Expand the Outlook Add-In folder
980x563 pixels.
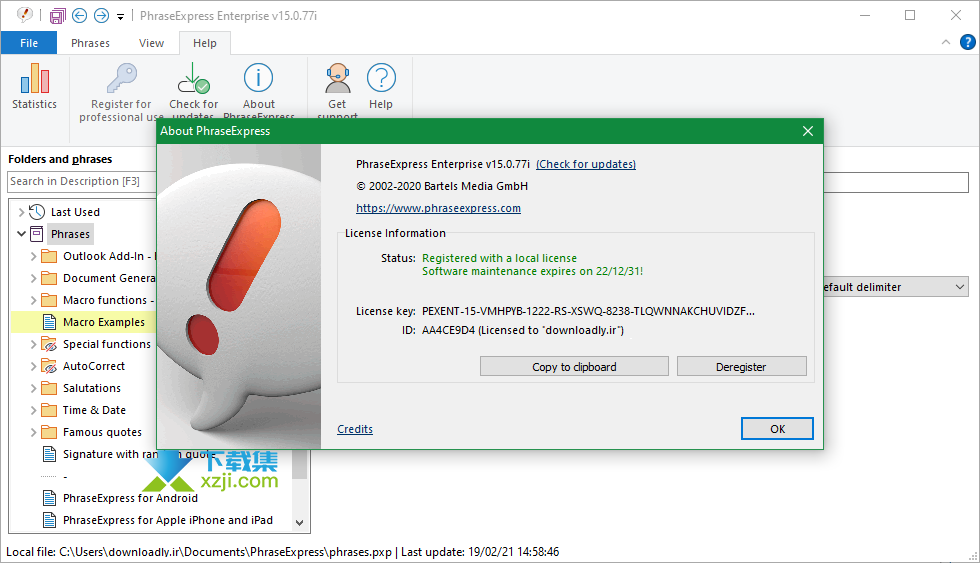point(33,256)
